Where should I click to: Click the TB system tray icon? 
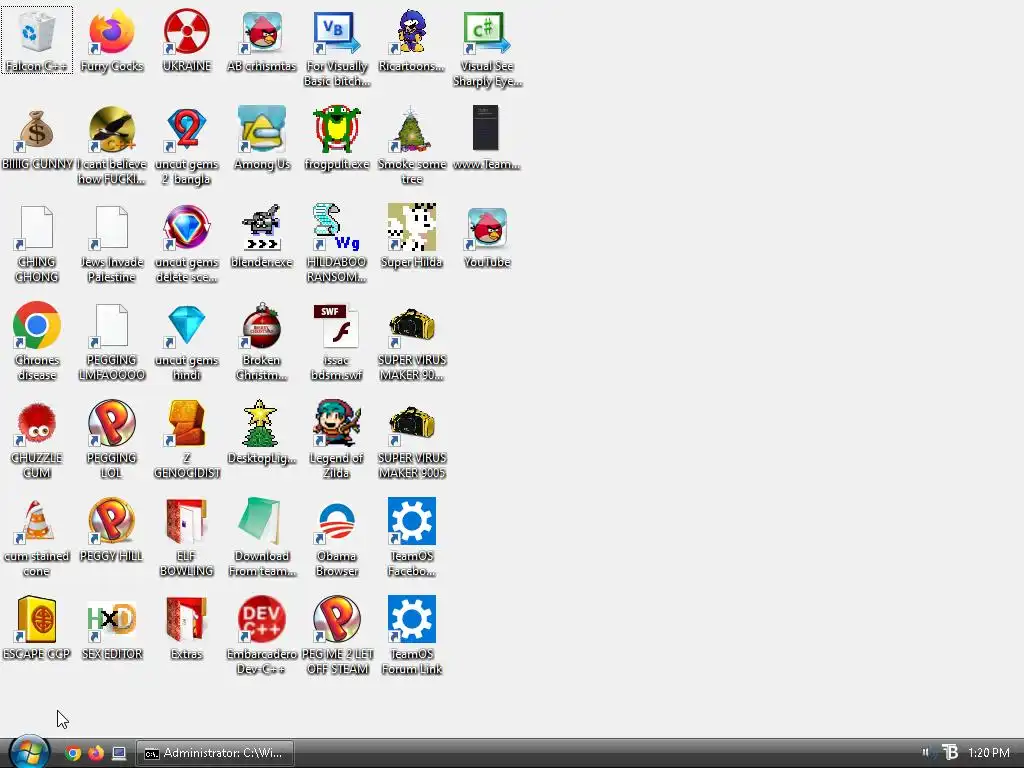click(950, 753)
